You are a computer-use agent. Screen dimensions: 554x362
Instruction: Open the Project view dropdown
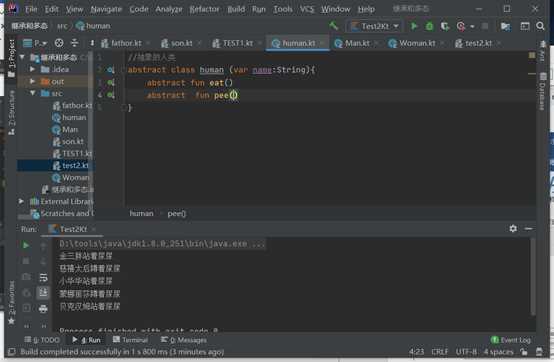coord(35,43)
